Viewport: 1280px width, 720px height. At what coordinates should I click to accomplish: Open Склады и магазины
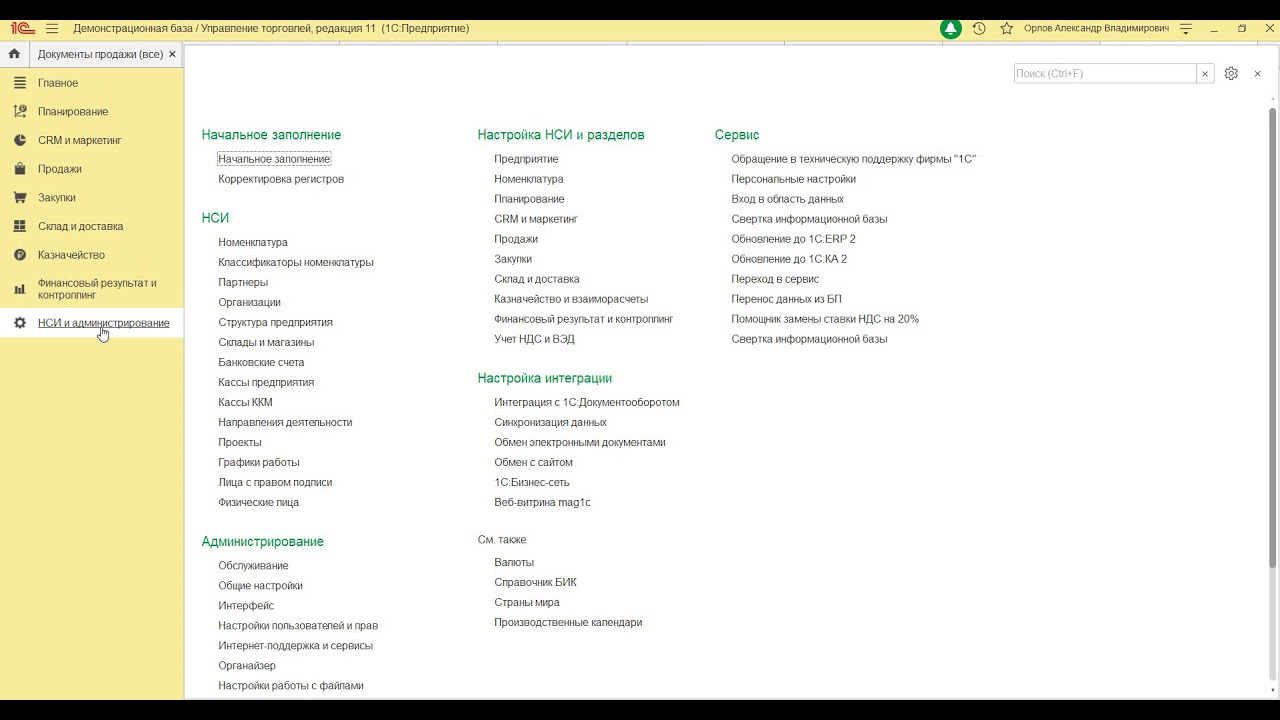266,342
